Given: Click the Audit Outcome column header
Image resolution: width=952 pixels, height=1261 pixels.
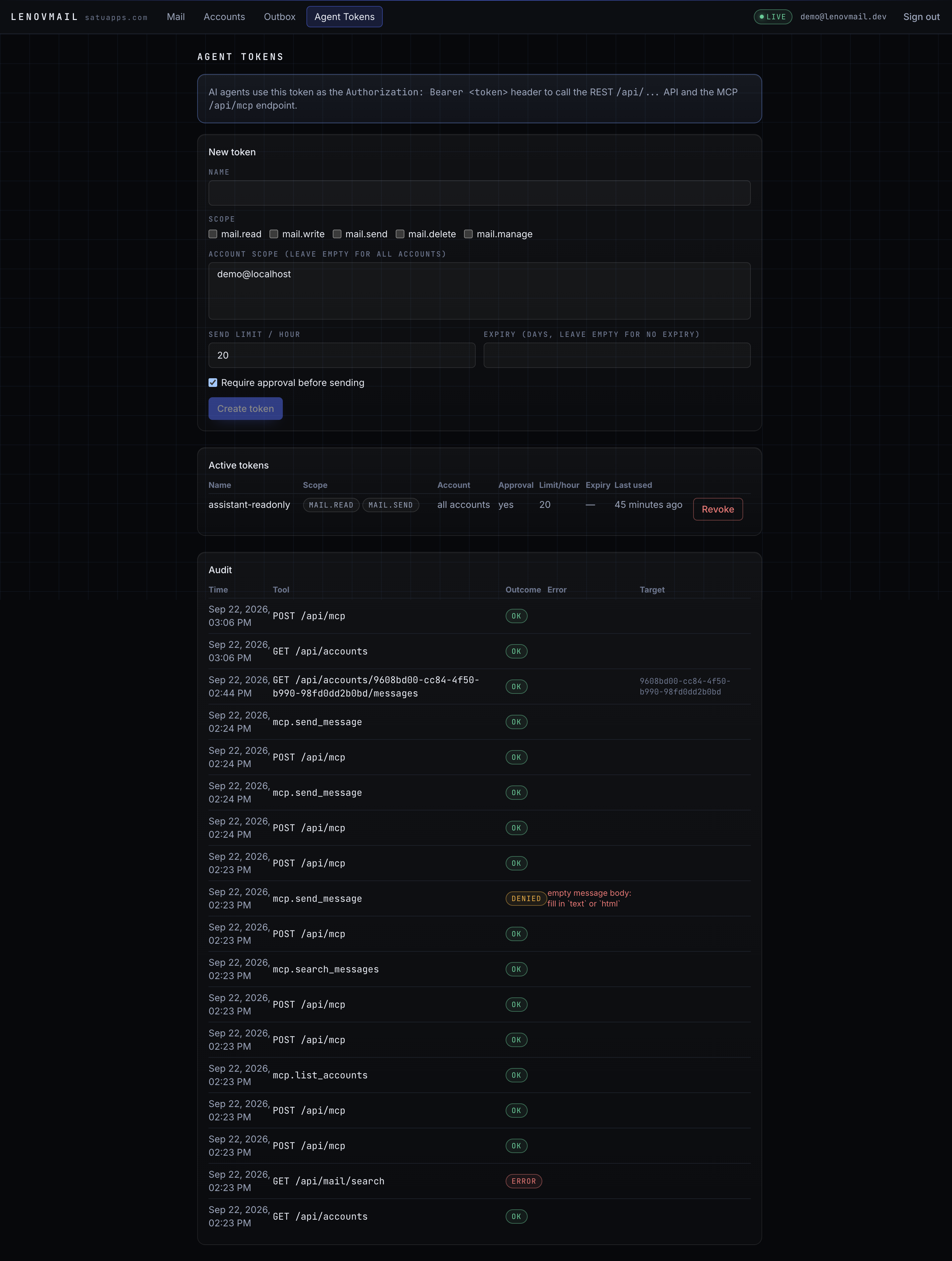Looking at the screenshot, I should tap(523, 590).
